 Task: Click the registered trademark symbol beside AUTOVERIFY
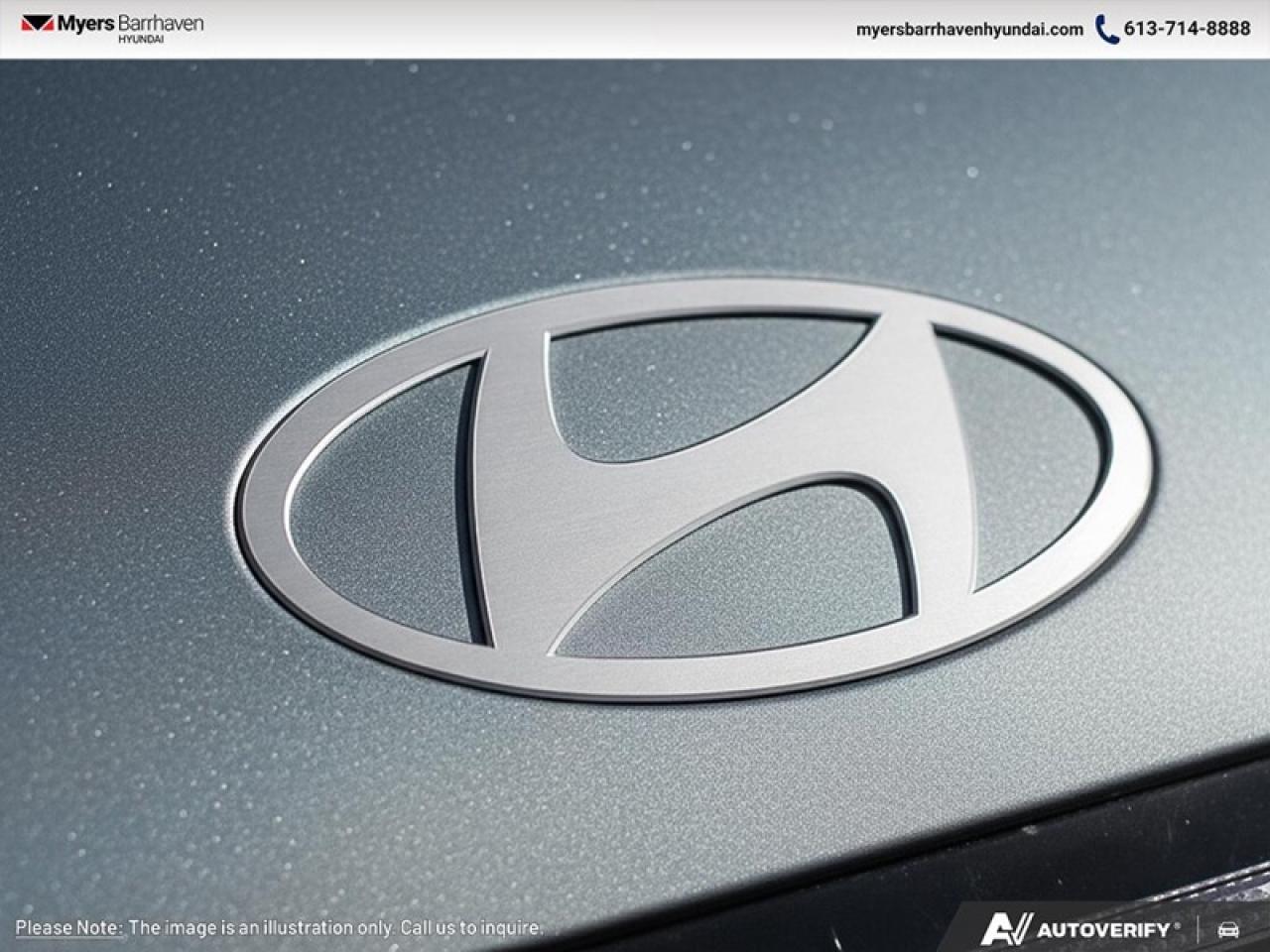tap(1179, 926)
